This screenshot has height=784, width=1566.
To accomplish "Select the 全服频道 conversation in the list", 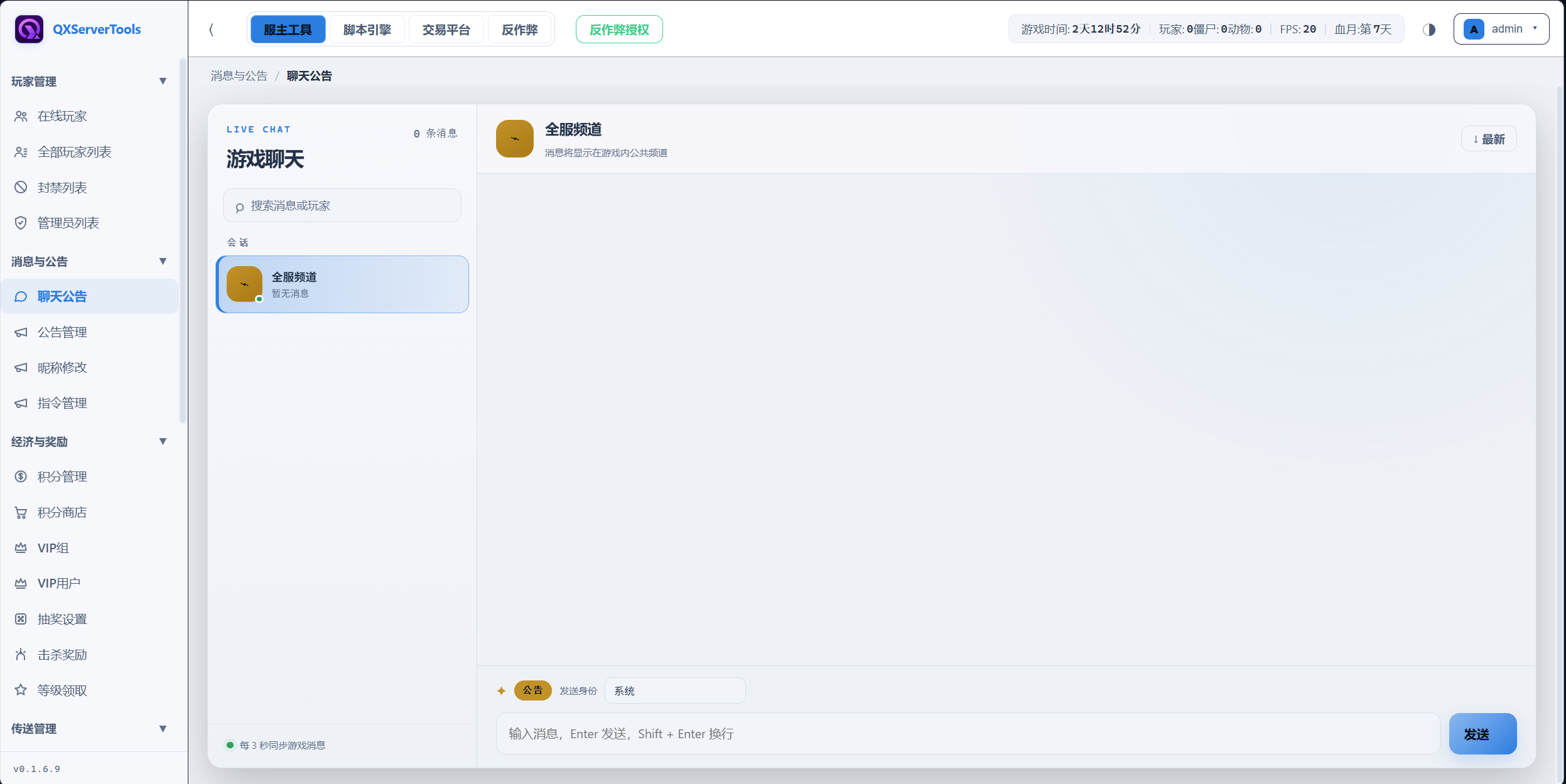I will coord(342,284).
